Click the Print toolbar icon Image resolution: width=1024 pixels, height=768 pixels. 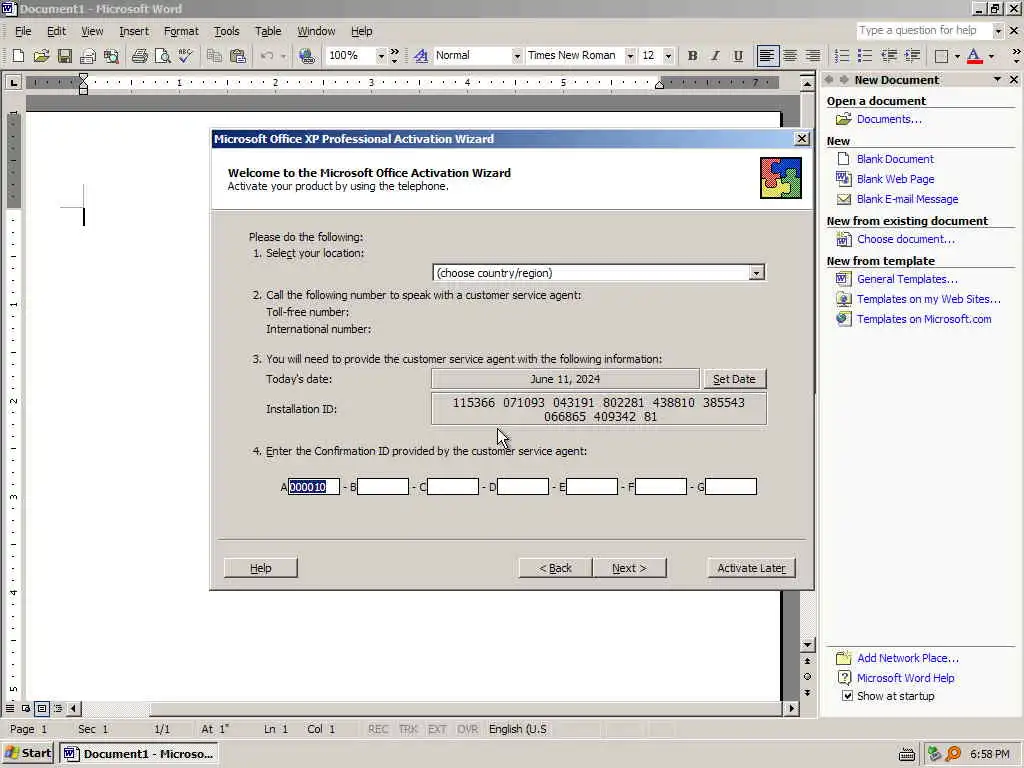click(x=139, y=56)
